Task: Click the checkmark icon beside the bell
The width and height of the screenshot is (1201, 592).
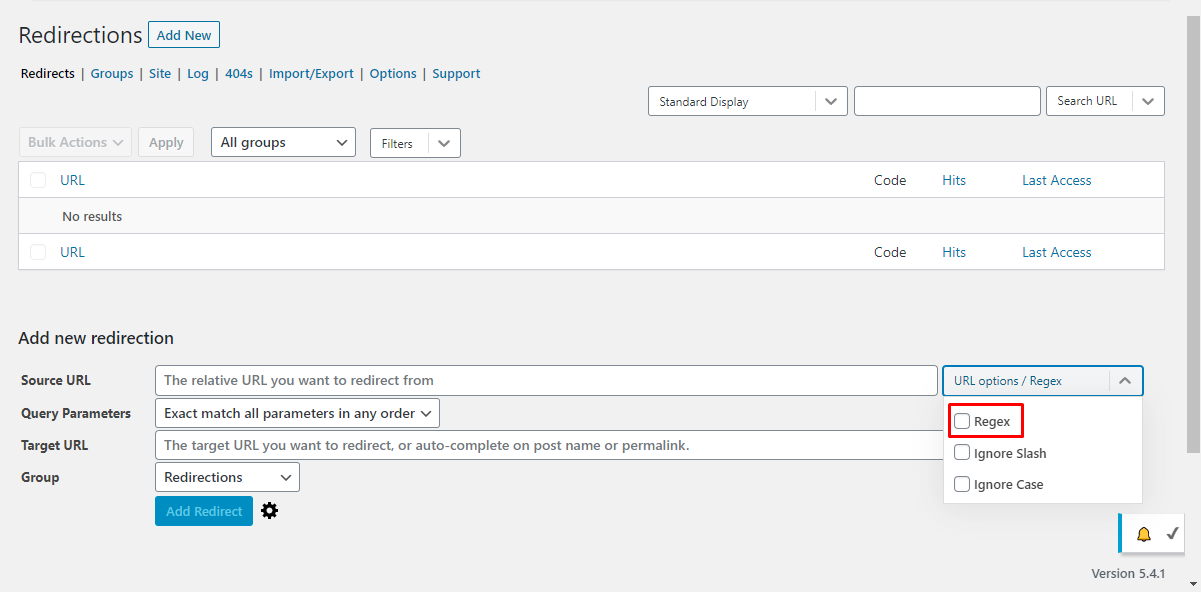Action: click(x=1173, y=533)
